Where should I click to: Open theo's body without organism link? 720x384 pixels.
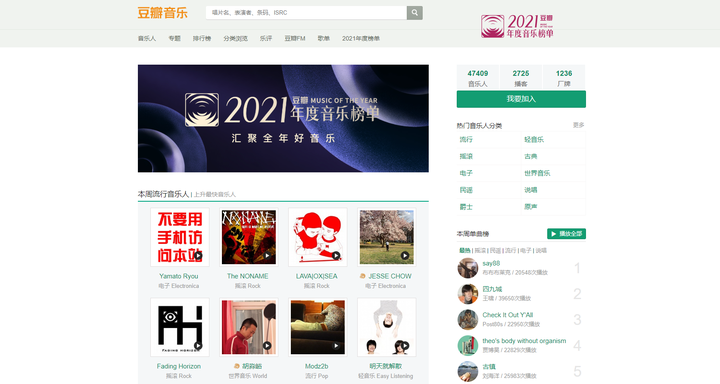tap(524, 341)
